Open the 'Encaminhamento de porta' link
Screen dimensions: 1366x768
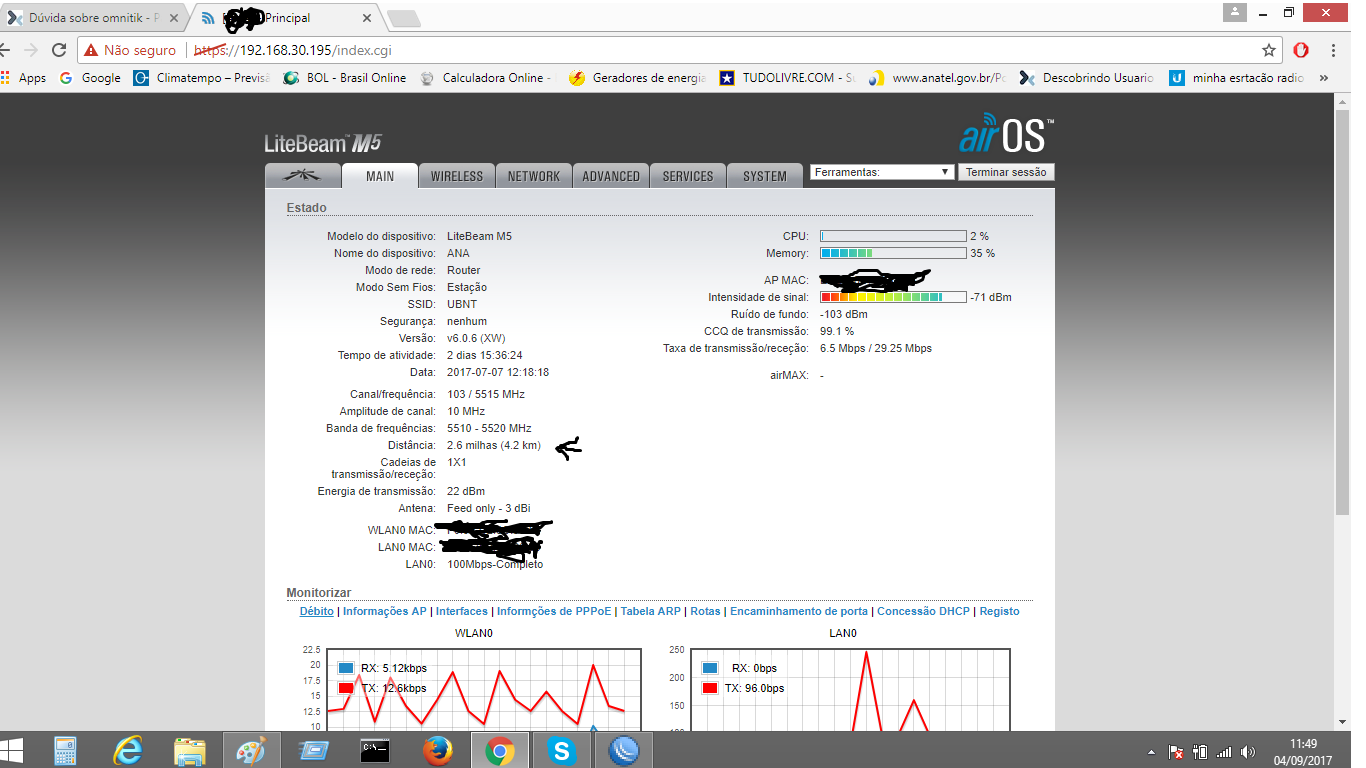[x=799, y=611]
